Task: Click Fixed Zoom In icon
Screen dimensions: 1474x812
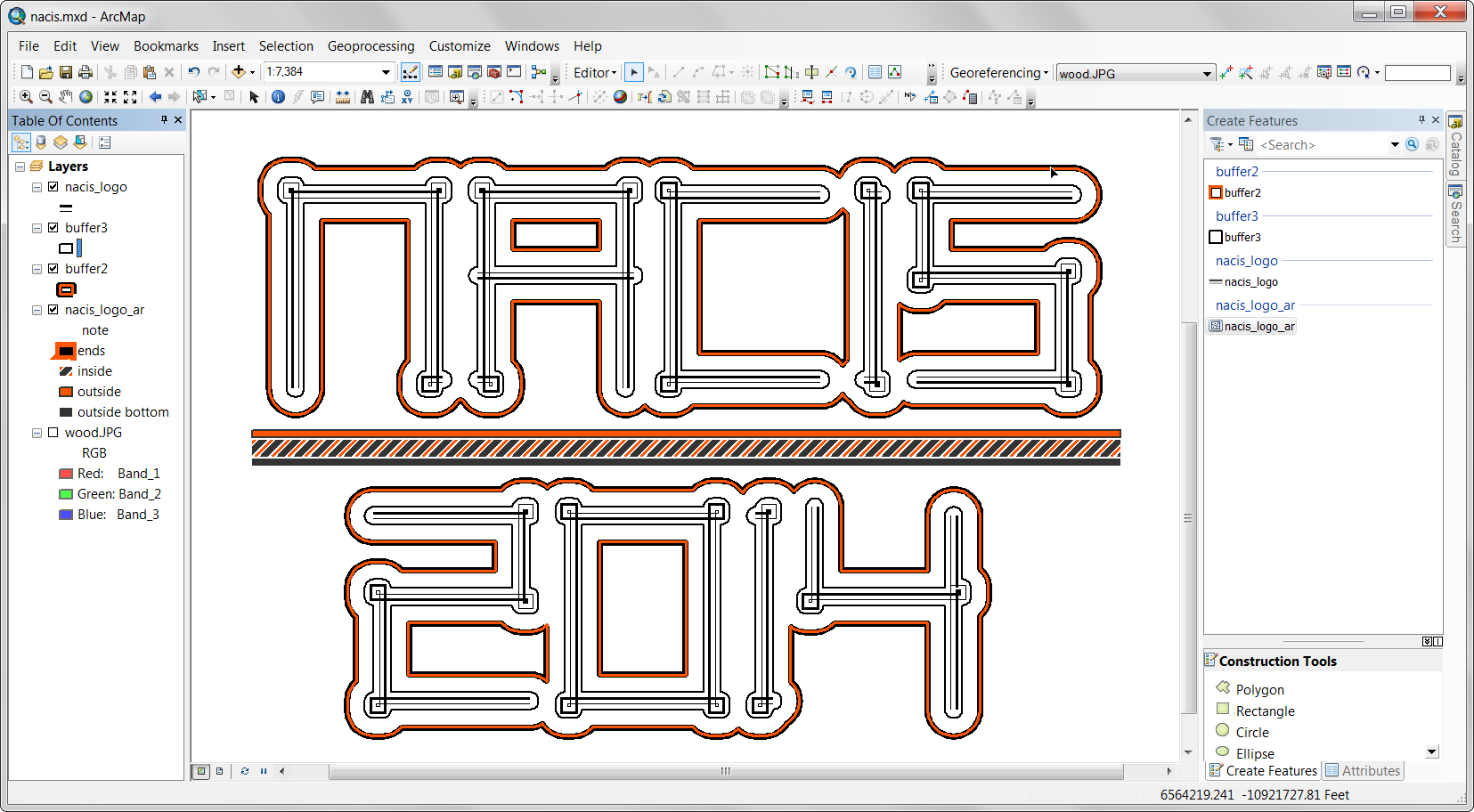Action: point(110,96)
